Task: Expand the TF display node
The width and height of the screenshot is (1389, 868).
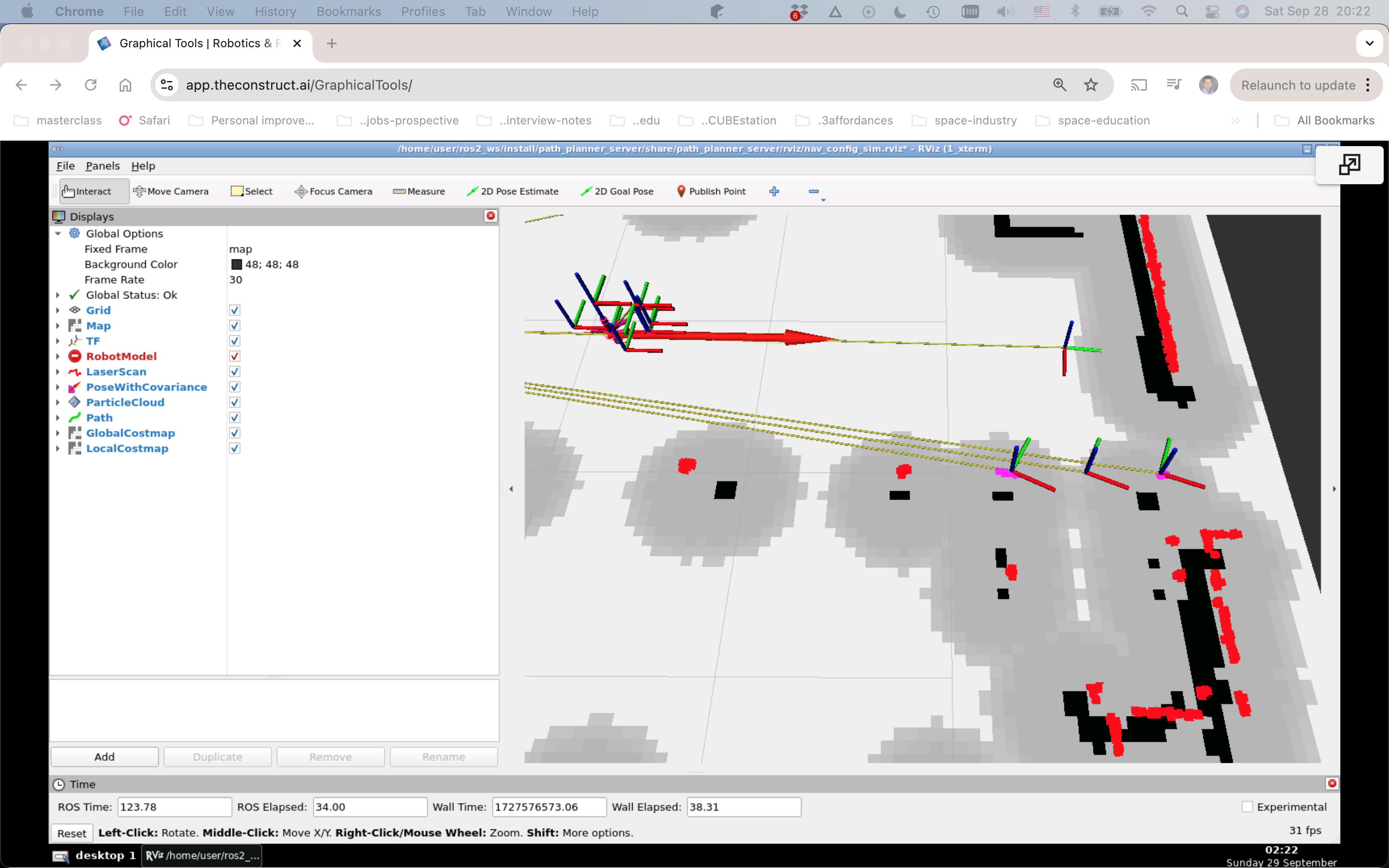Action: pyautogui.click(x=58, y=341)
